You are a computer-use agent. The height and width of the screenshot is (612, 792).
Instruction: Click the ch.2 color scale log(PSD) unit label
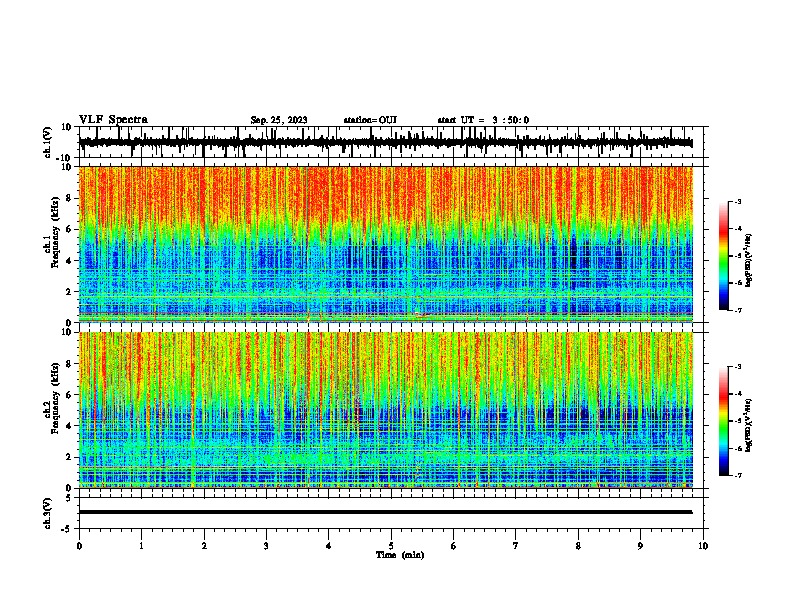pyautogui.click(x=749, y=425)
